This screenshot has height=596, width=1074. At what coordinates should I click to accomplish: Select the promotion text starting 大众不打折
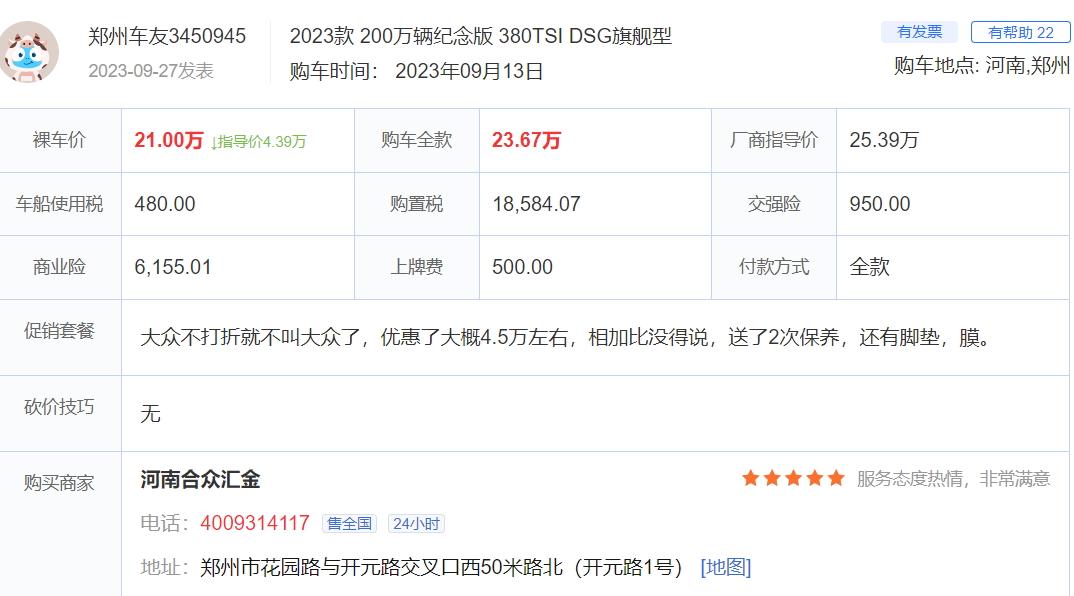click(x=566, y=338)
